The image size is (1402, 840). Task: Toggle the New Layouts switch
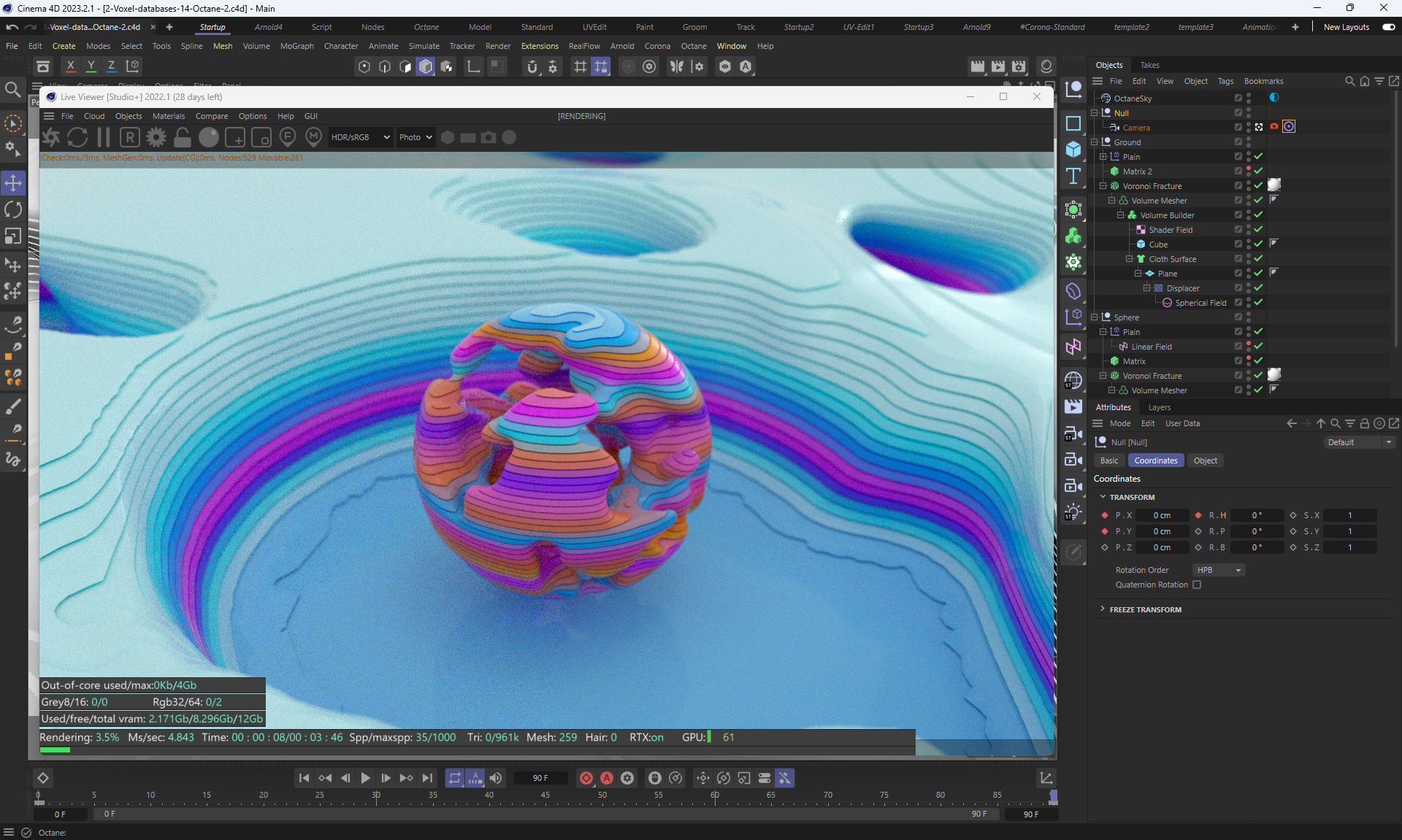click(1388, 27)
